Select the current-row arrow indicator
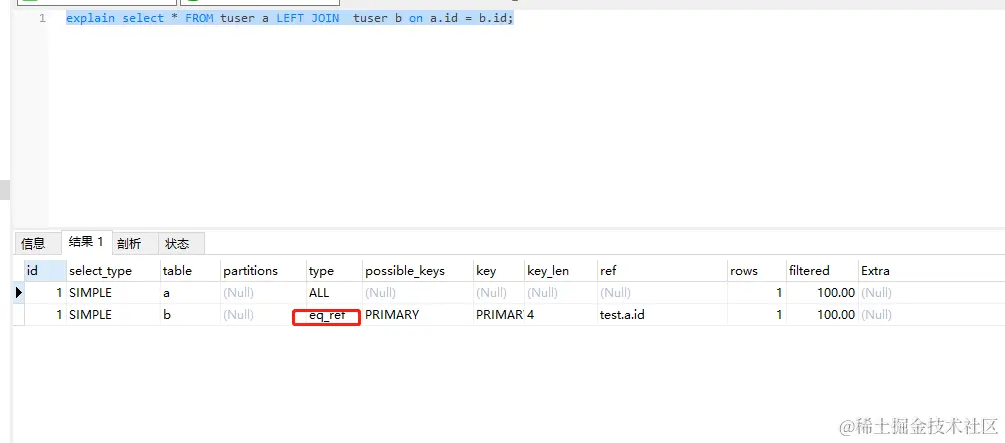The image size is (1005, 443). (x=19, y=293)
